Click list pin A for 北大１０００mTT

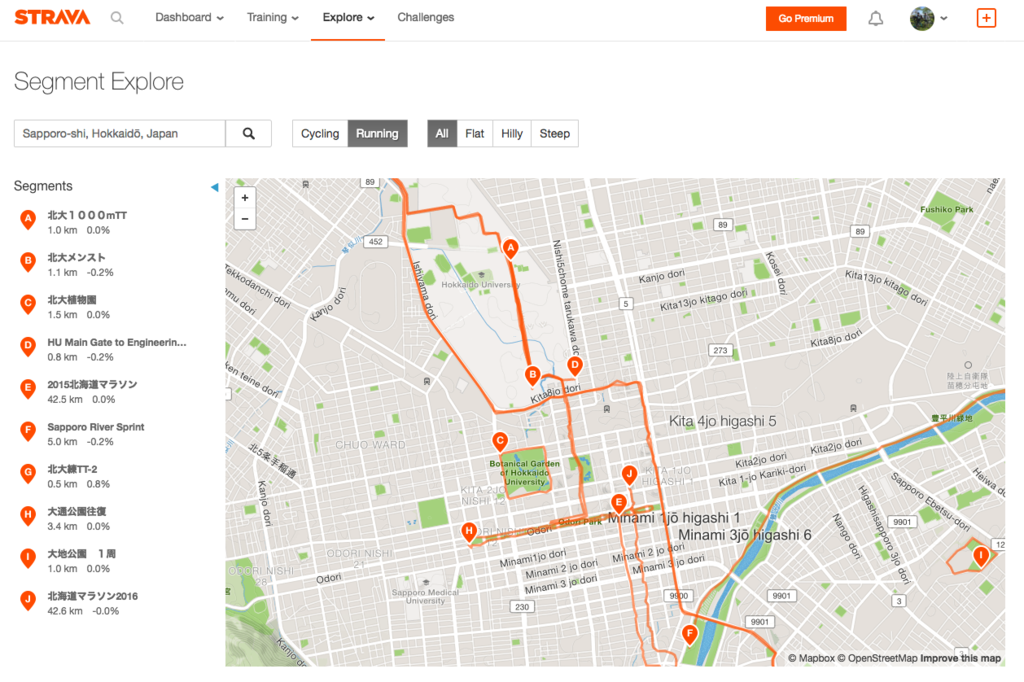[x=27, y=219]
